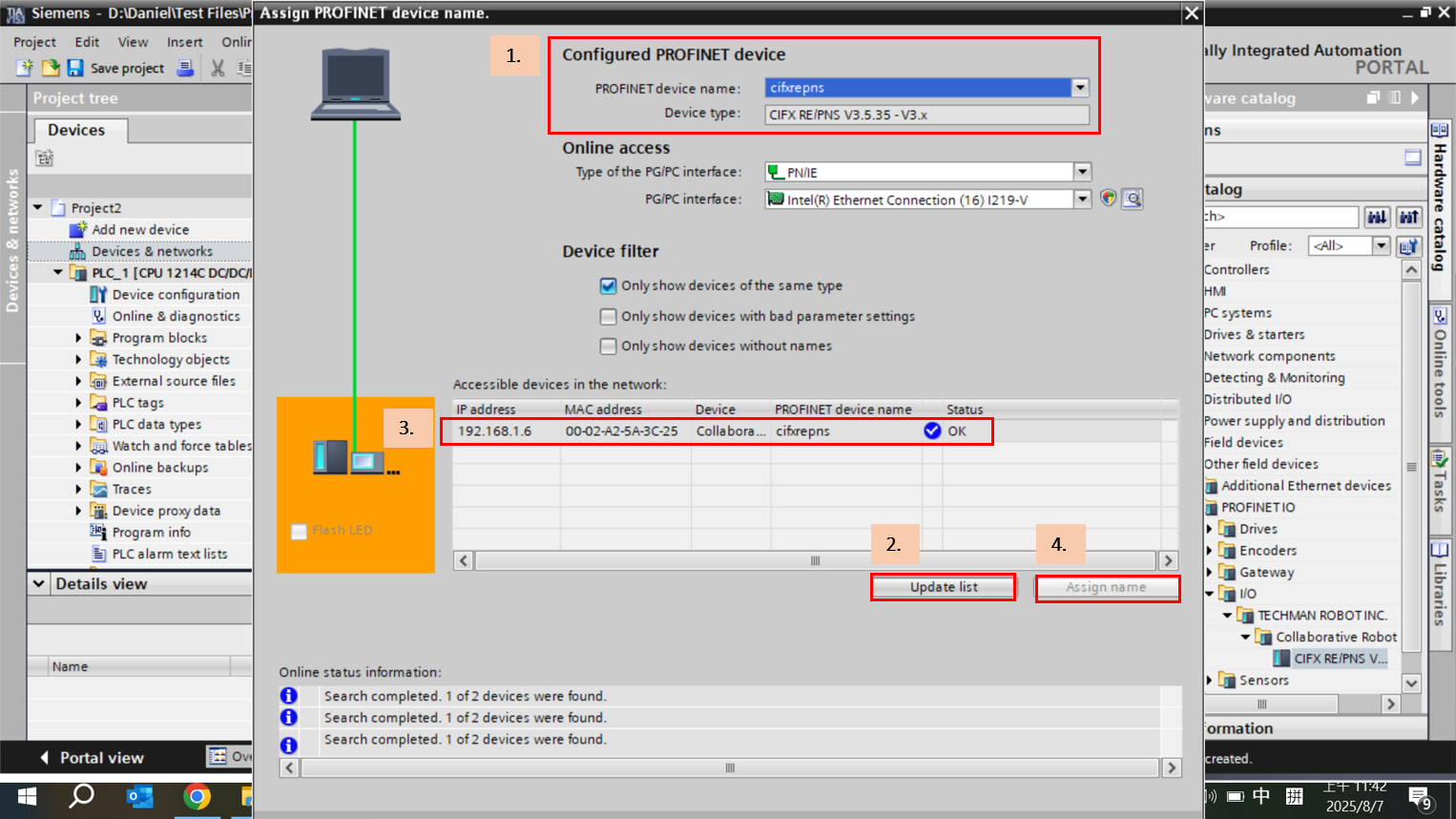Click the Assign name button
Screen dimensions: 1456x819
tap(1107, 587)
